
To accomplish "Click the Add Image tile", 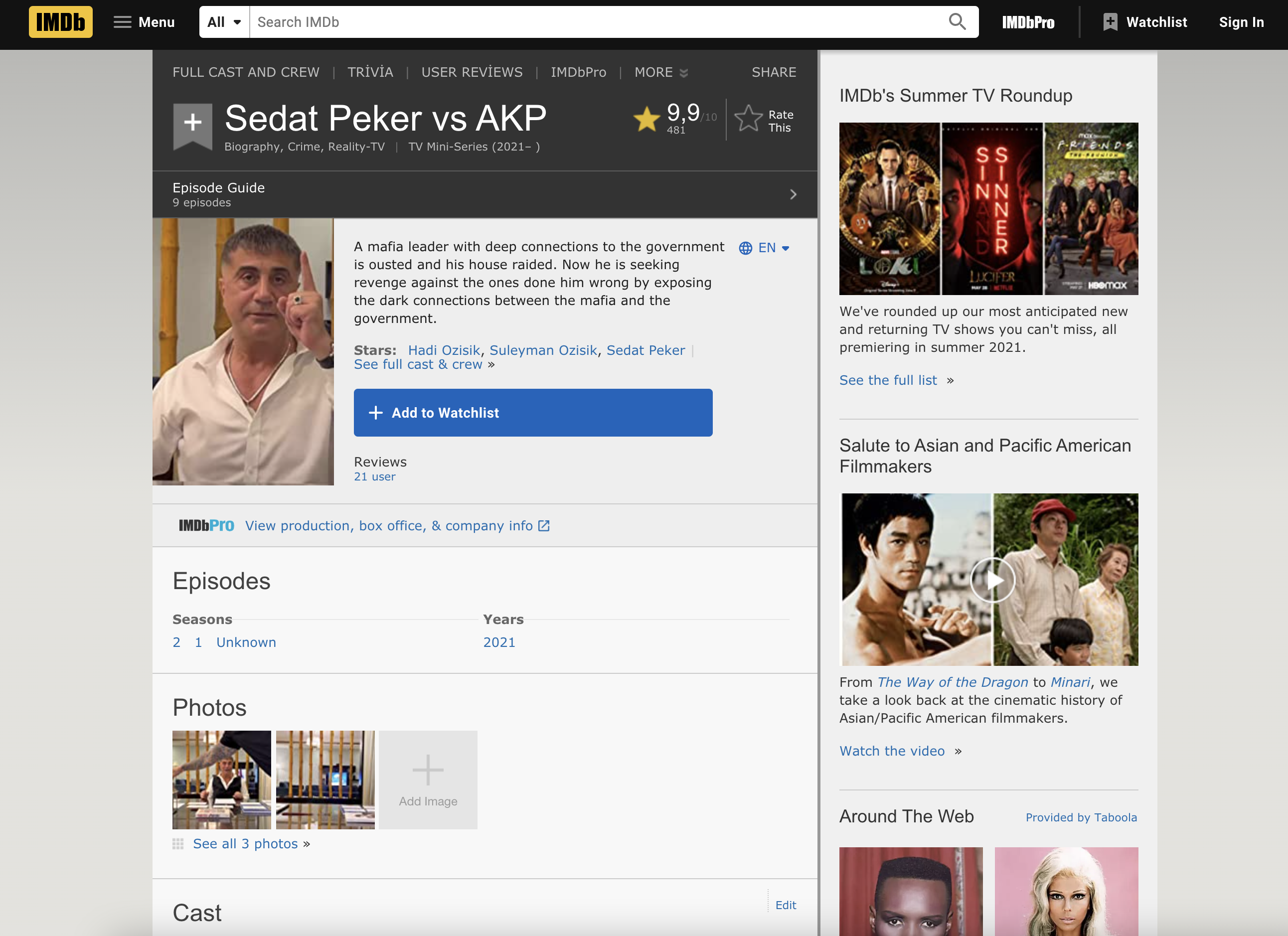I will click(x=428, y=779).
